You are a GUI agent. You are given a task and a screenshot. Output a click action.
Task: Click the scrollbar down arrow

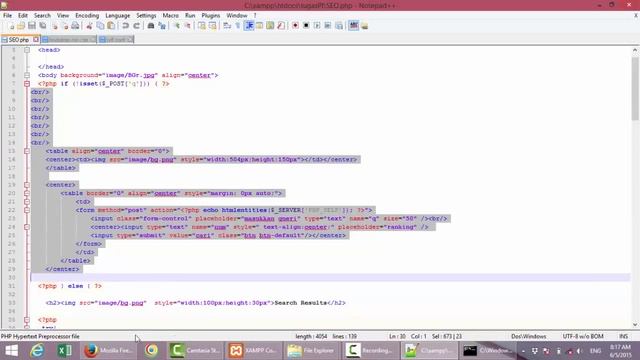tap(635, 325)
